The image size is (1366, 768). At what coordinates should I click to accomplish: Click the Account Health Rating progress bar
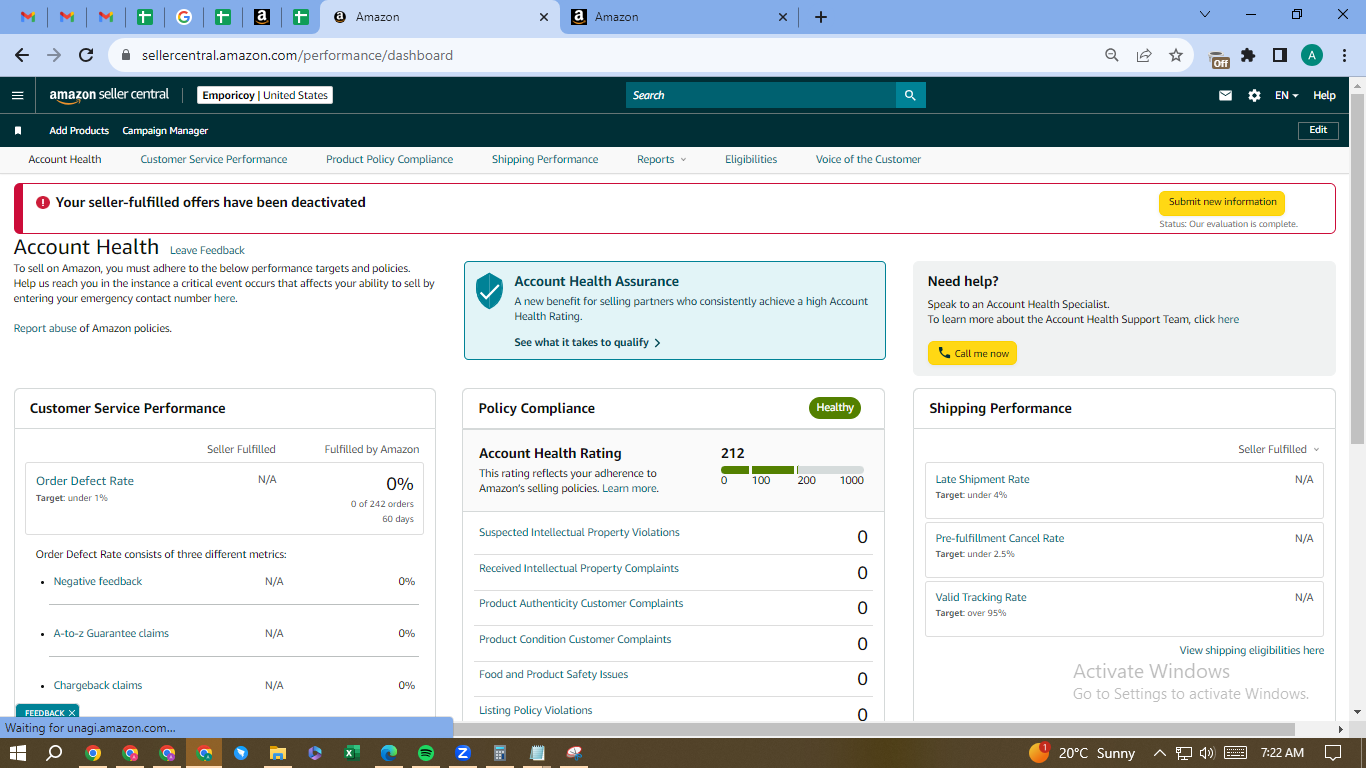pyautogui.click(x=792, y=470)
